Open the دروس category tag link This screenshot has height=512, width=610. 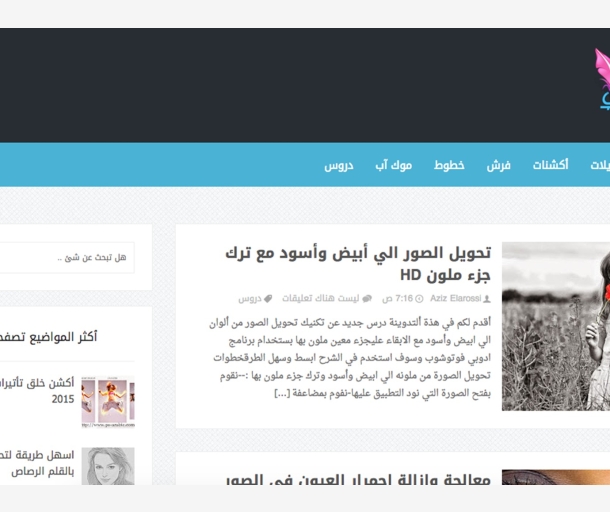250,298
